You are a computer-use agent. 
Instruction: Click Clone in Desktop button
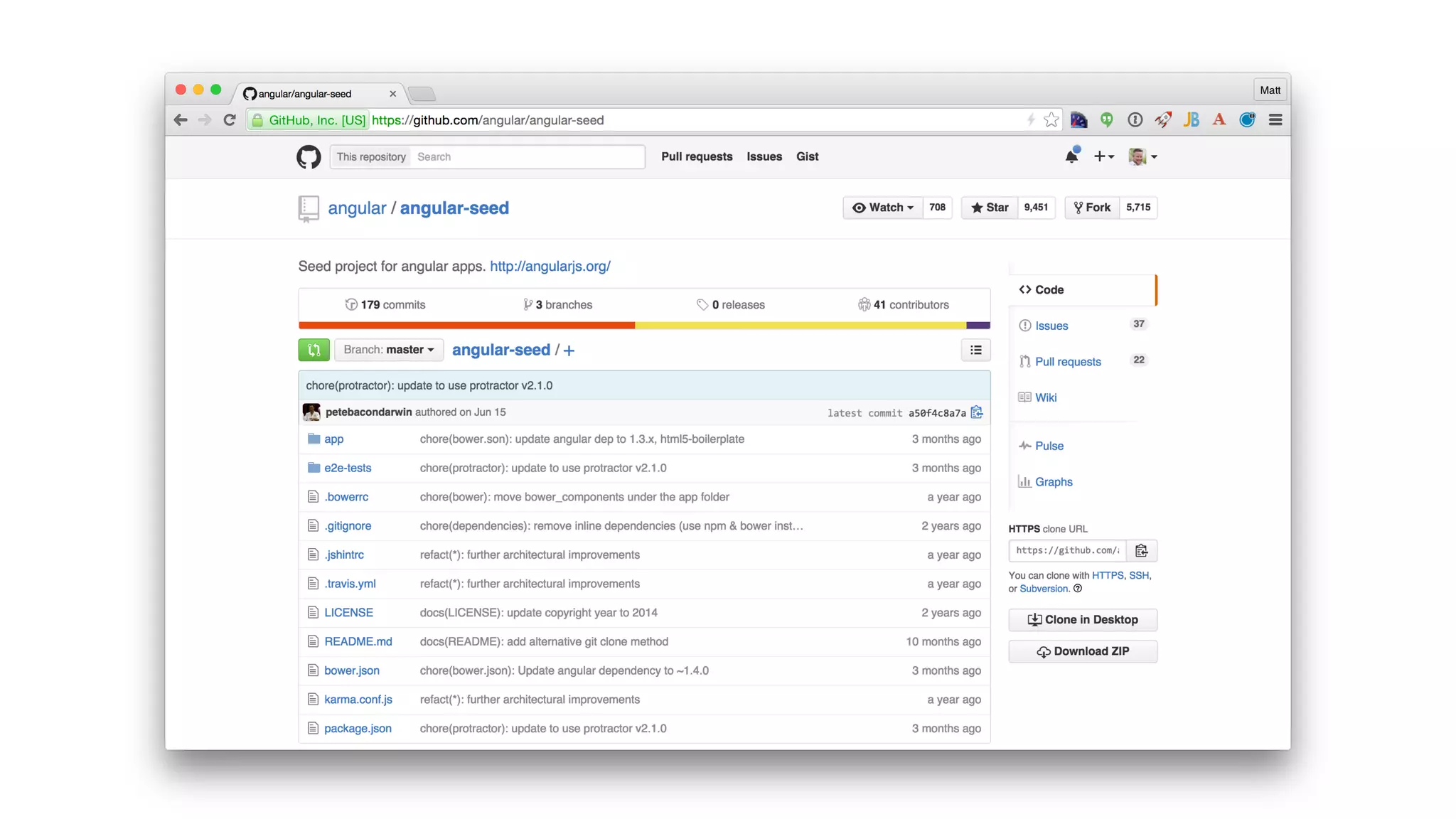tap(1082, 620)
